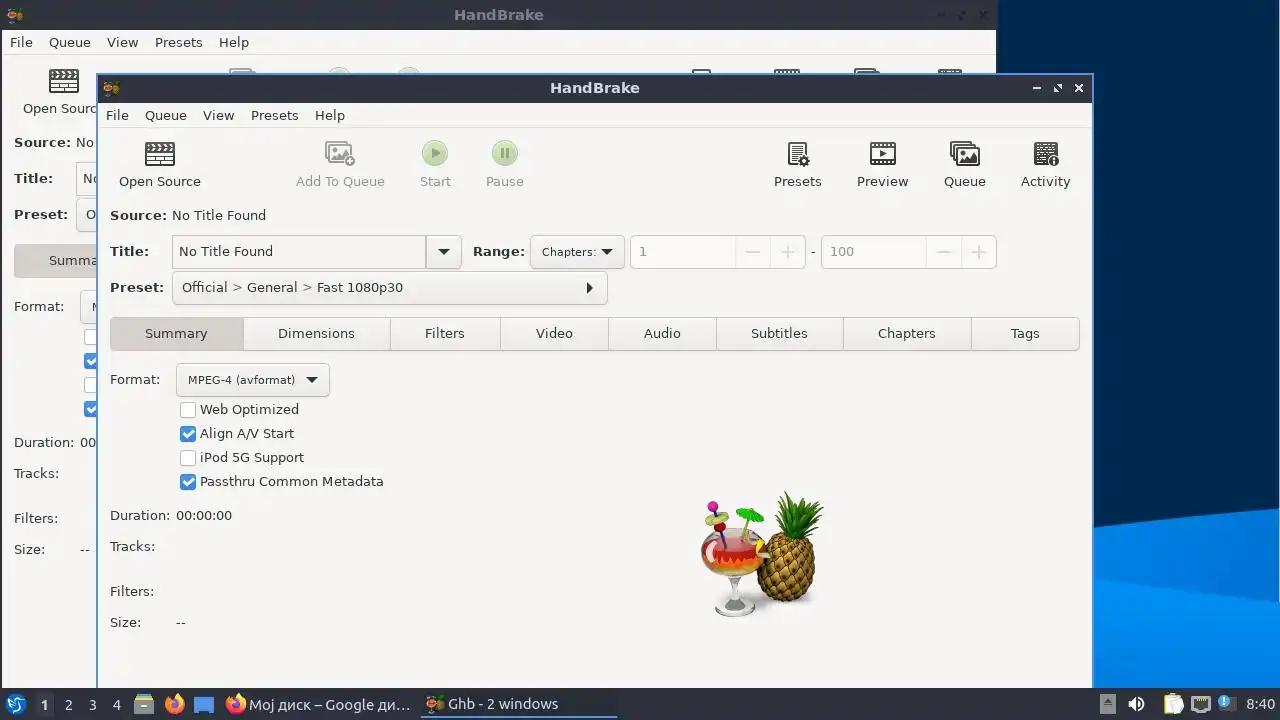1280x720 pixels.
Task: Open the Range Chapters dropdown
Action: 577,251
